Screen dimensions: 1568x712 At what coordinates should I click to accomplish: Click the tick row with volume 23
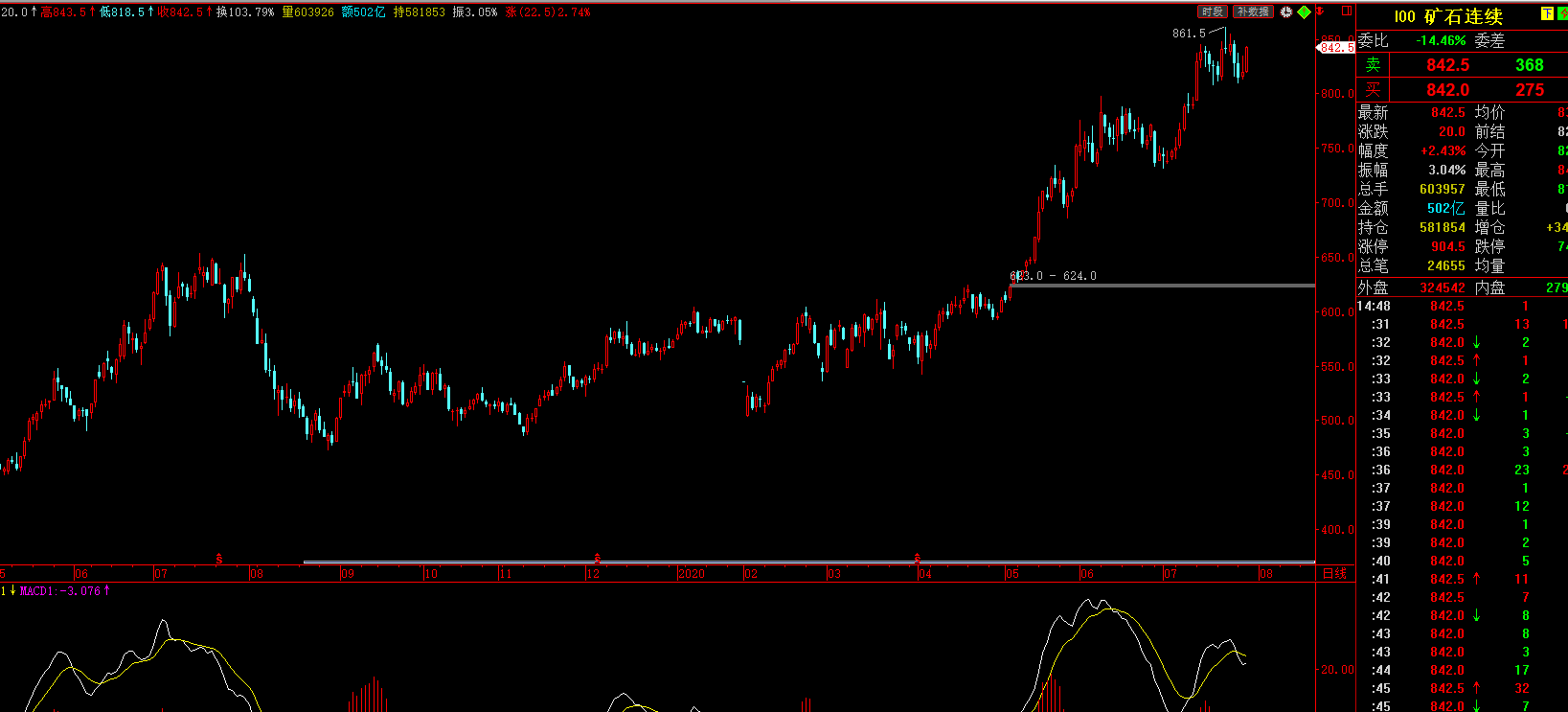(1462, 471)
